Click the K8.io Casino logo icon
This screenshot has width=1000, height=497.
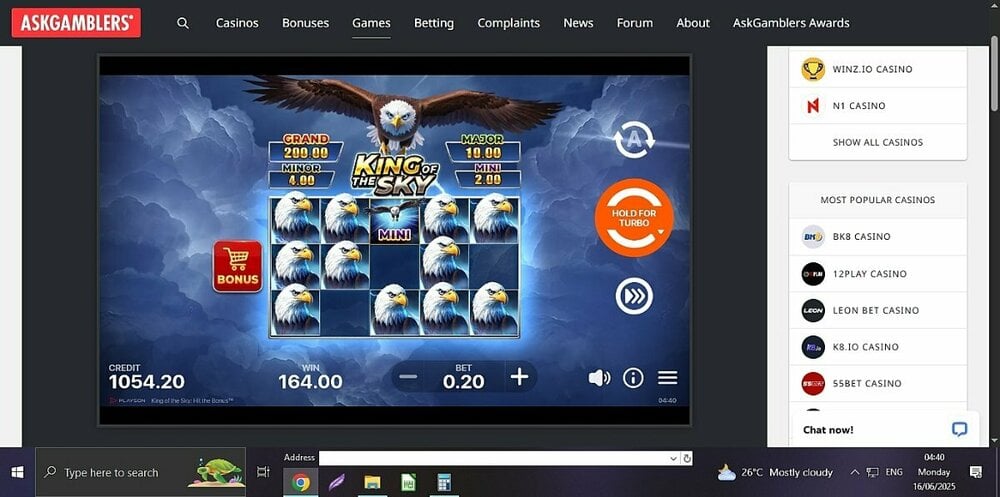click(813, 347)
